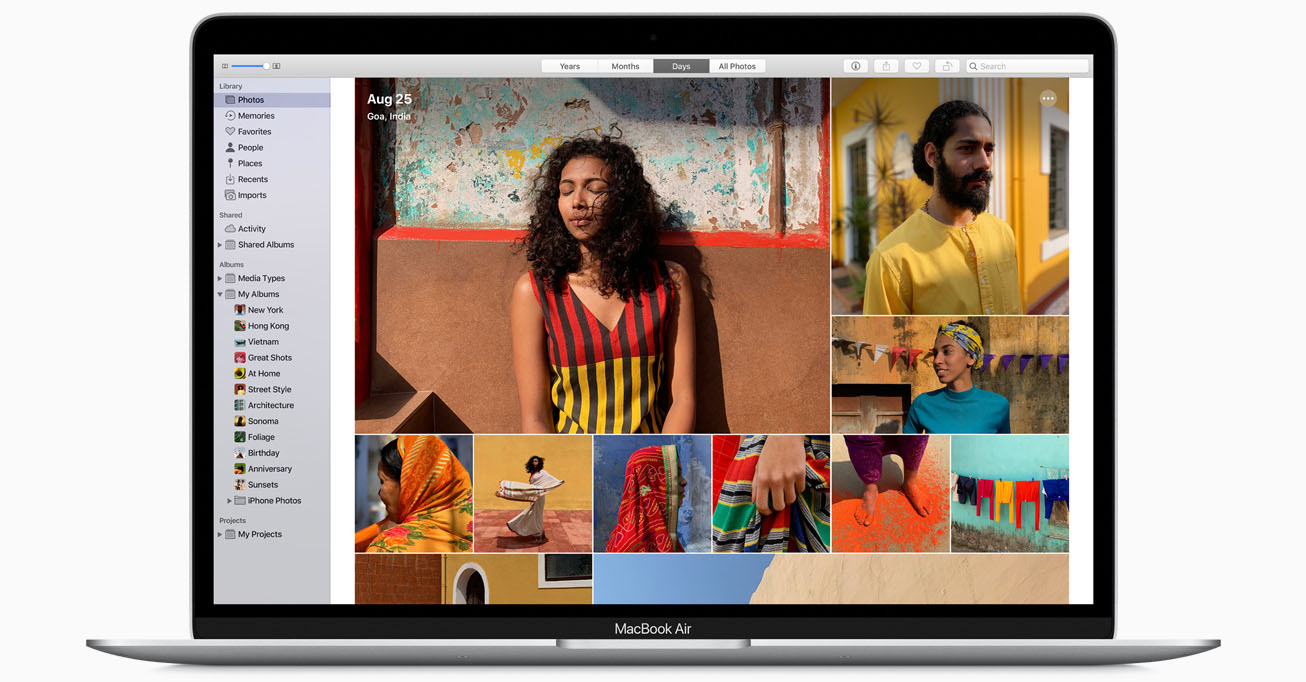1306x682 pixels.
Task: Switch to the Years view tab
Action: tap(569, 66)
